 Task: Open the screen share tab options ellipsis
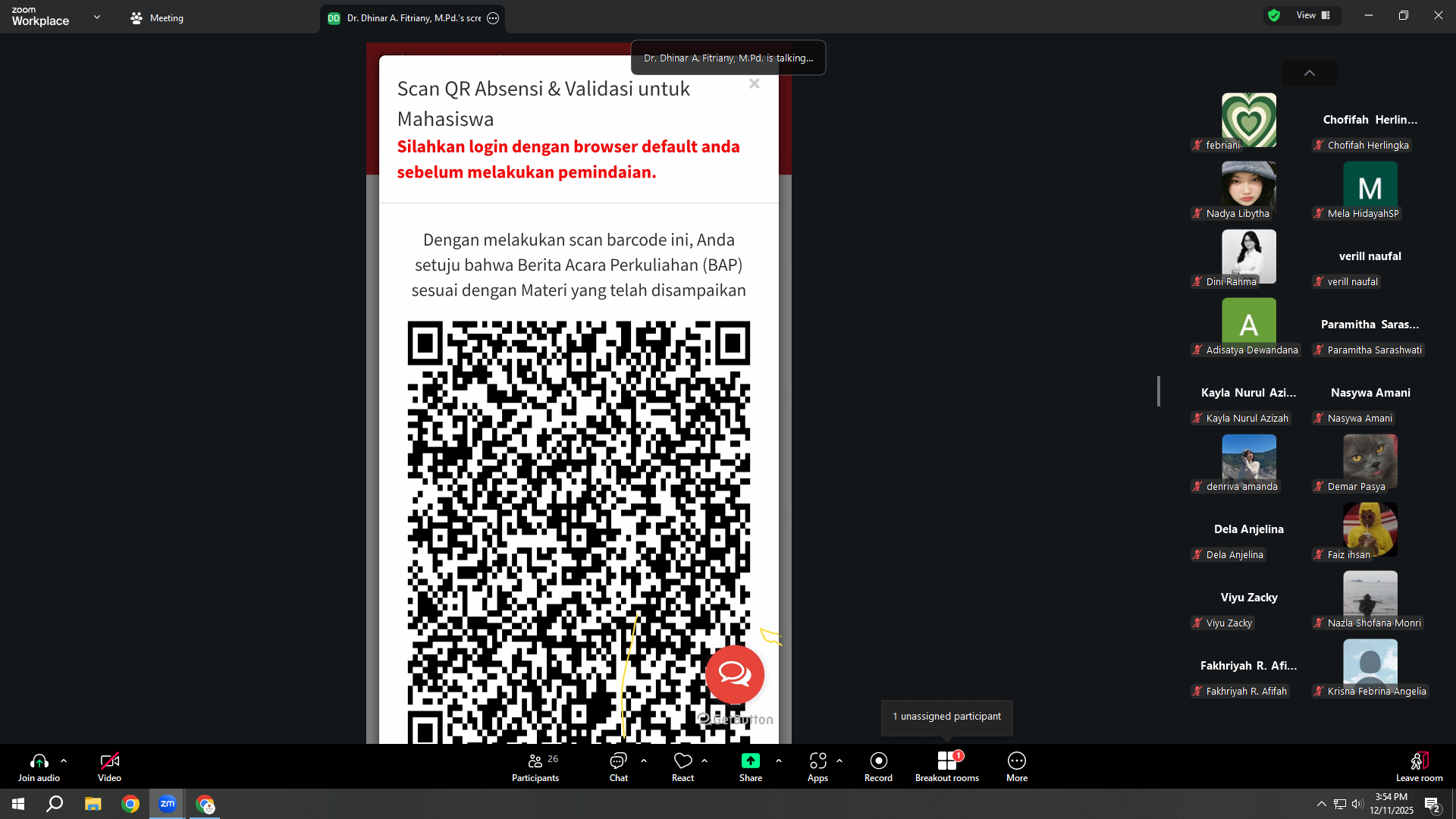click(493, 18)
